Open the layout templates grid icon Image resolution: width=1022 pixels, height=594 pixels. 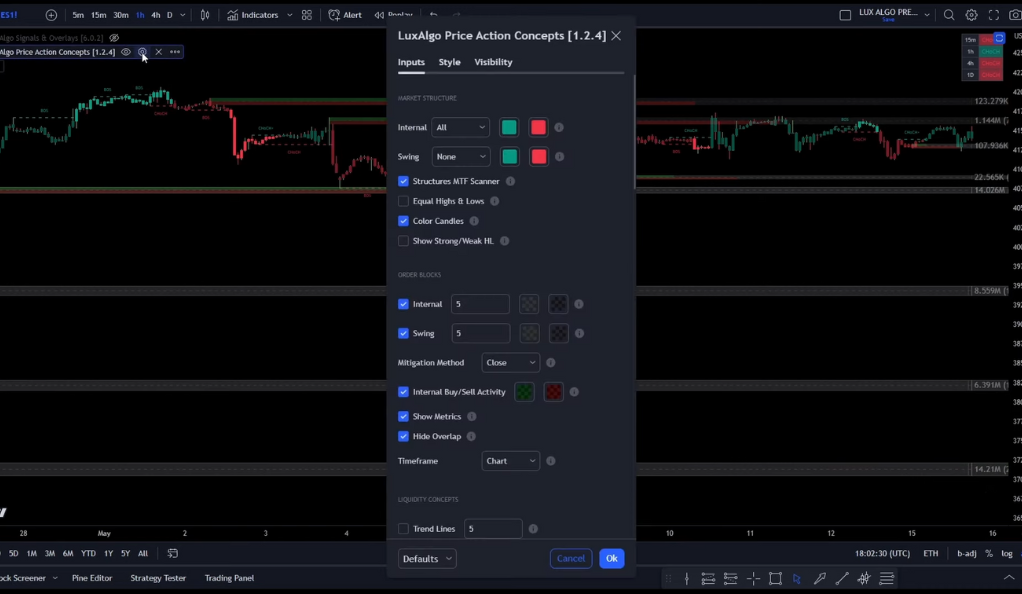click(307, 15)
